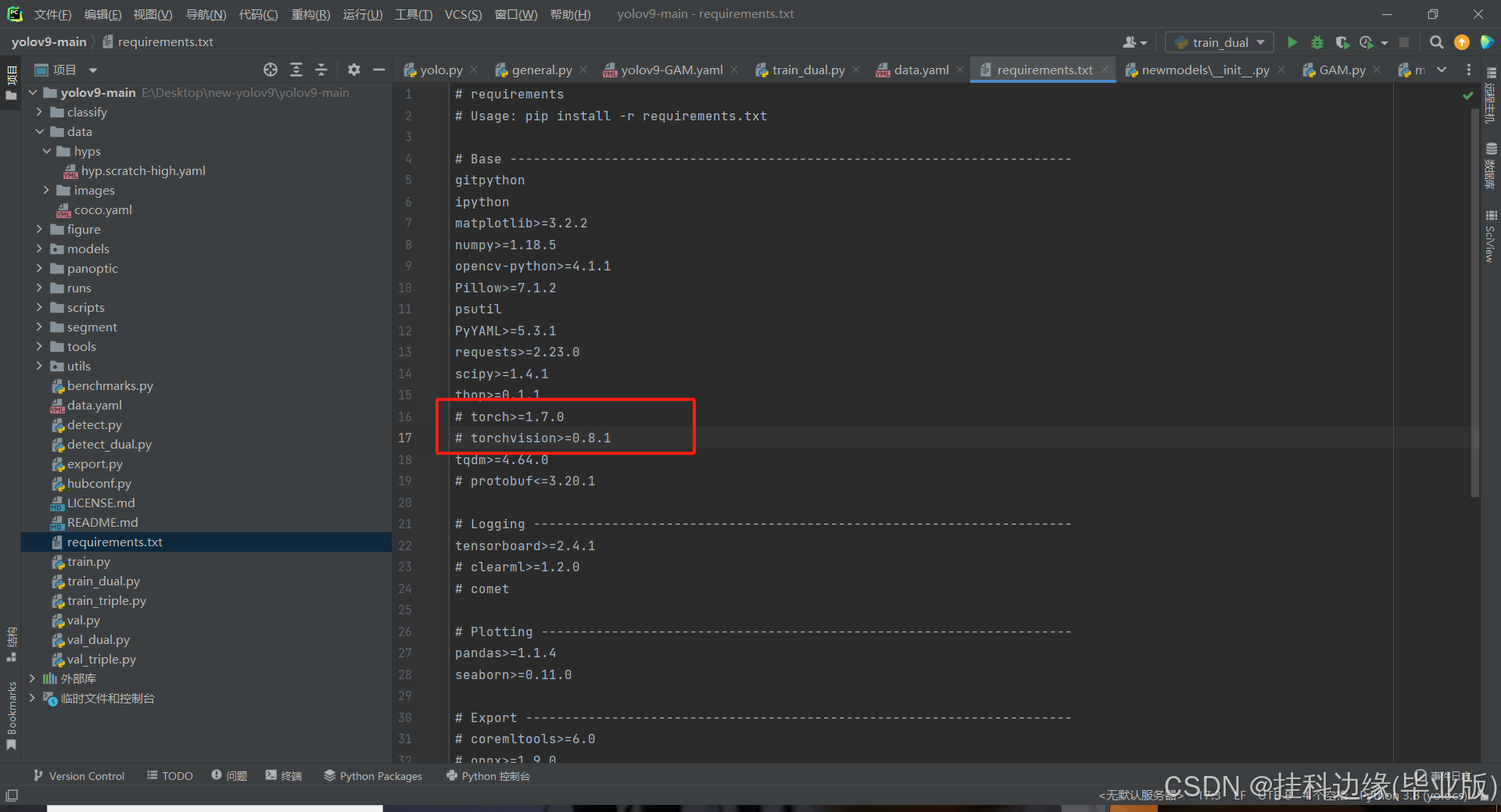Collapse the data folder

click(39, 132)
